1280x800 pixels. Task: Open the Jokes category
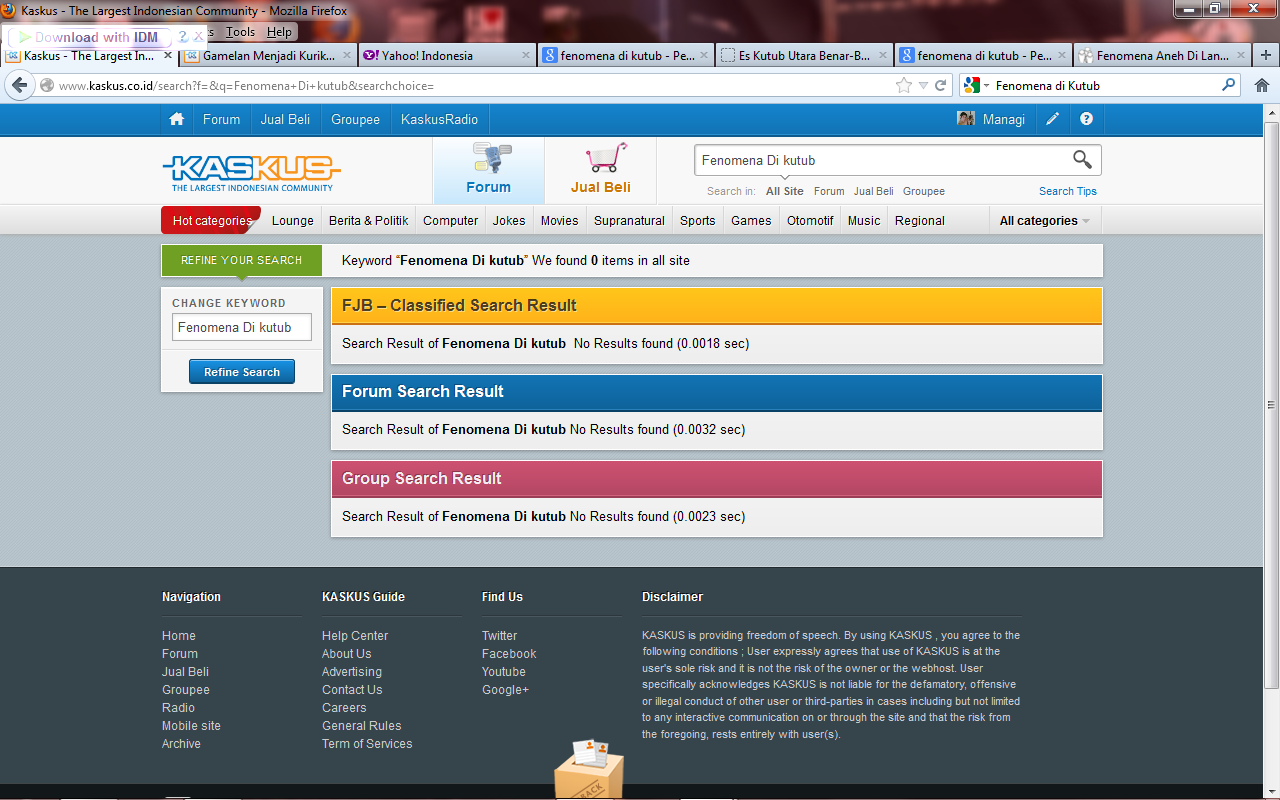(509, 221)
